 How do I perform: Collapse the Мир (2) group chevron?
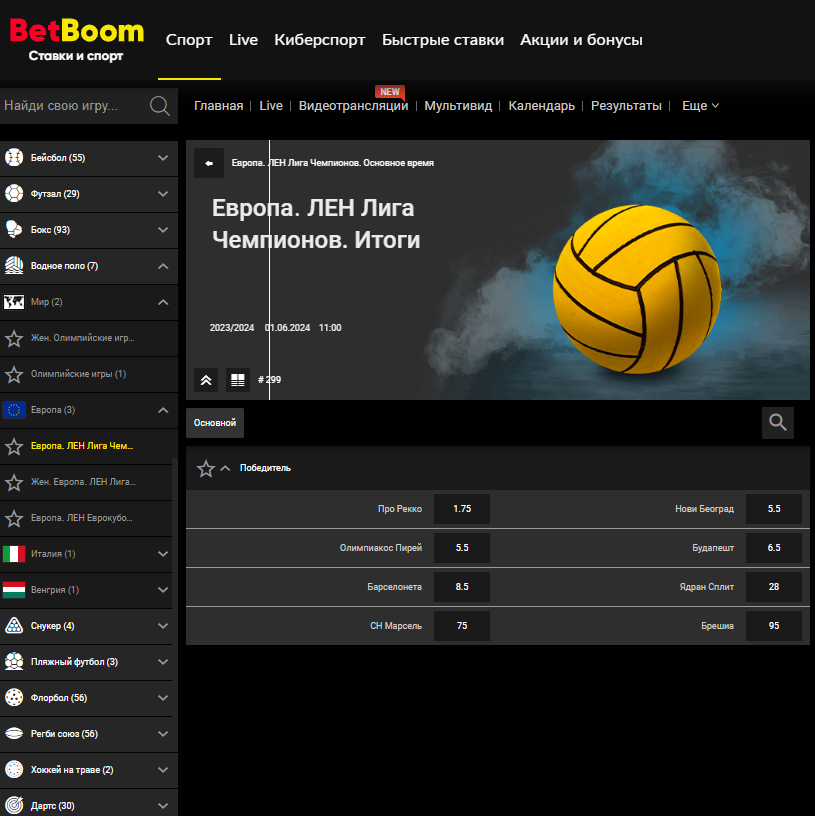163,302
